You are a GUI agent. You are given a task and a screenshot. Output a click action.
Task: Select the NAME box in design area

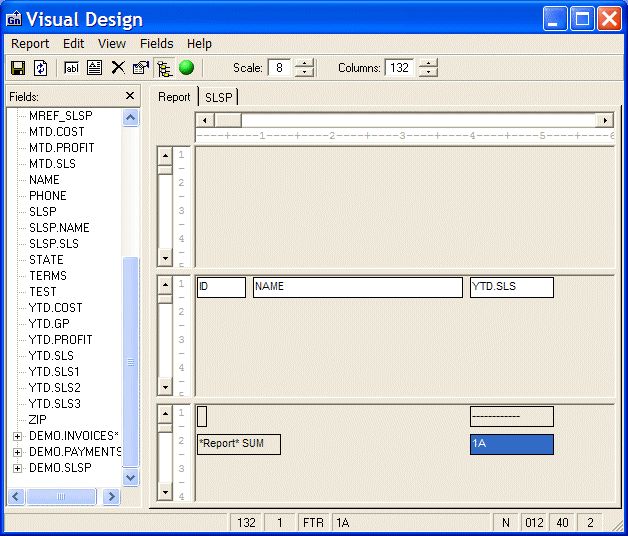[x=357, y=287]
